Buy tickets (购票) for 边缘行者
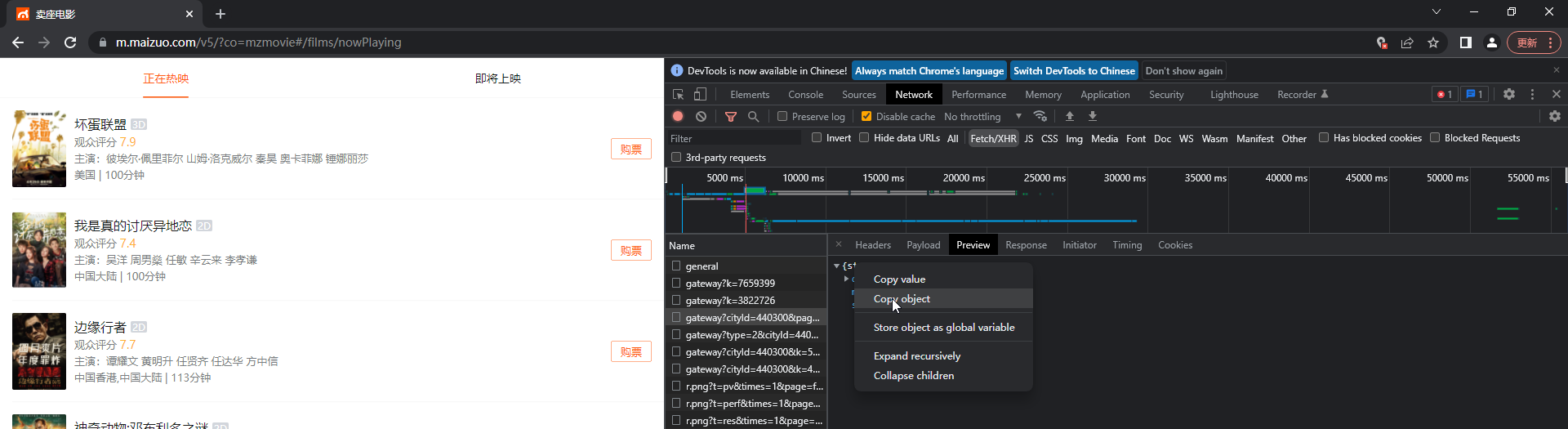The image size is (1568, 429). [630, 352]
